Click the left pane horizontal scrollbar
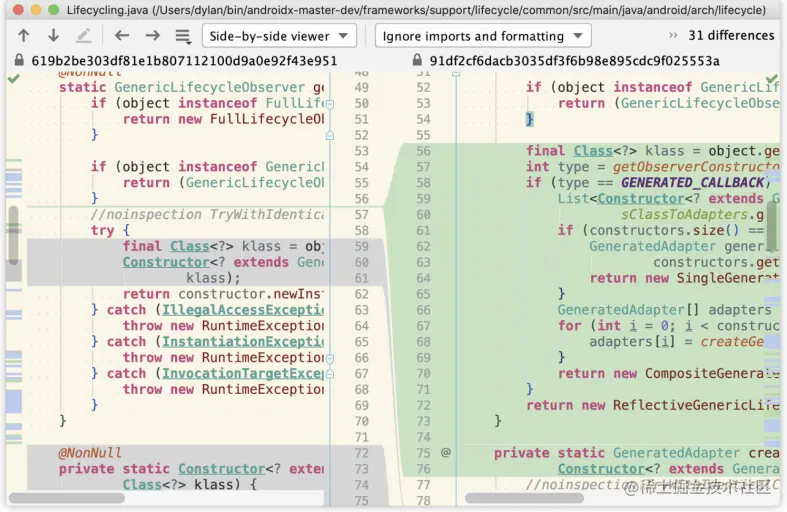 (x=67, y=498)
